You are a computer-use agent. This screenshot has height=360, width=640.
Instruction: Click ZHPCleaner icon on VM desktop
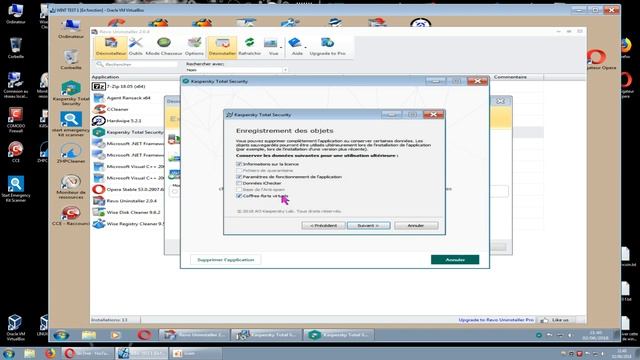click(71, 153)
